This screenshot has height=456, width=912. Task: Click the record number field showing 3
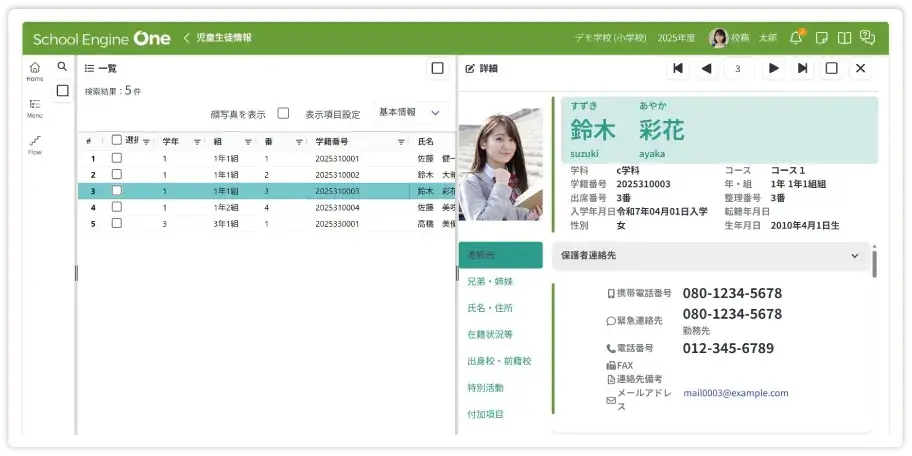739,69
